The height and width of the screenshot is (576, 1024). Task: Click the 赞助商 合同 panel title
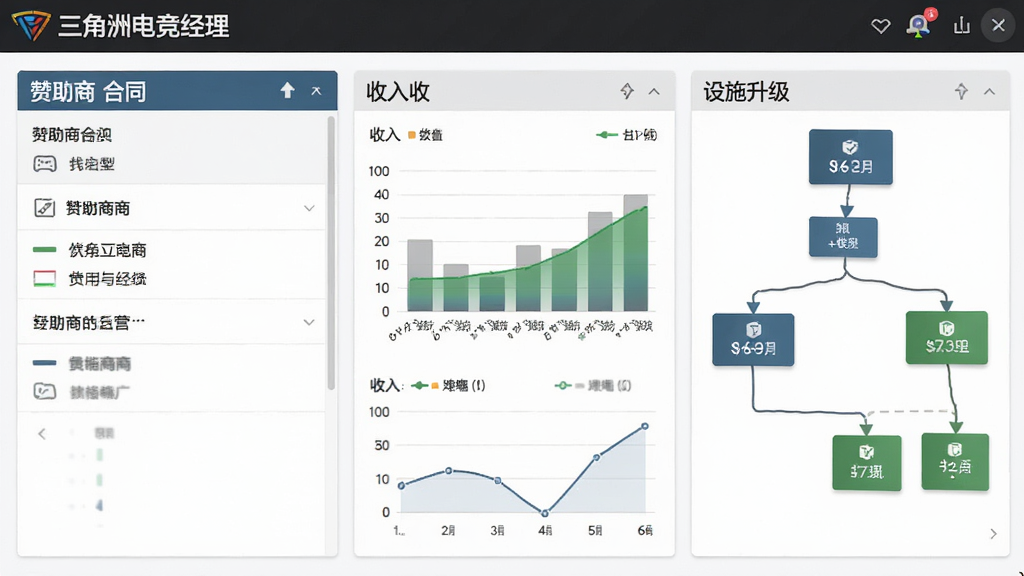point(88,91)
